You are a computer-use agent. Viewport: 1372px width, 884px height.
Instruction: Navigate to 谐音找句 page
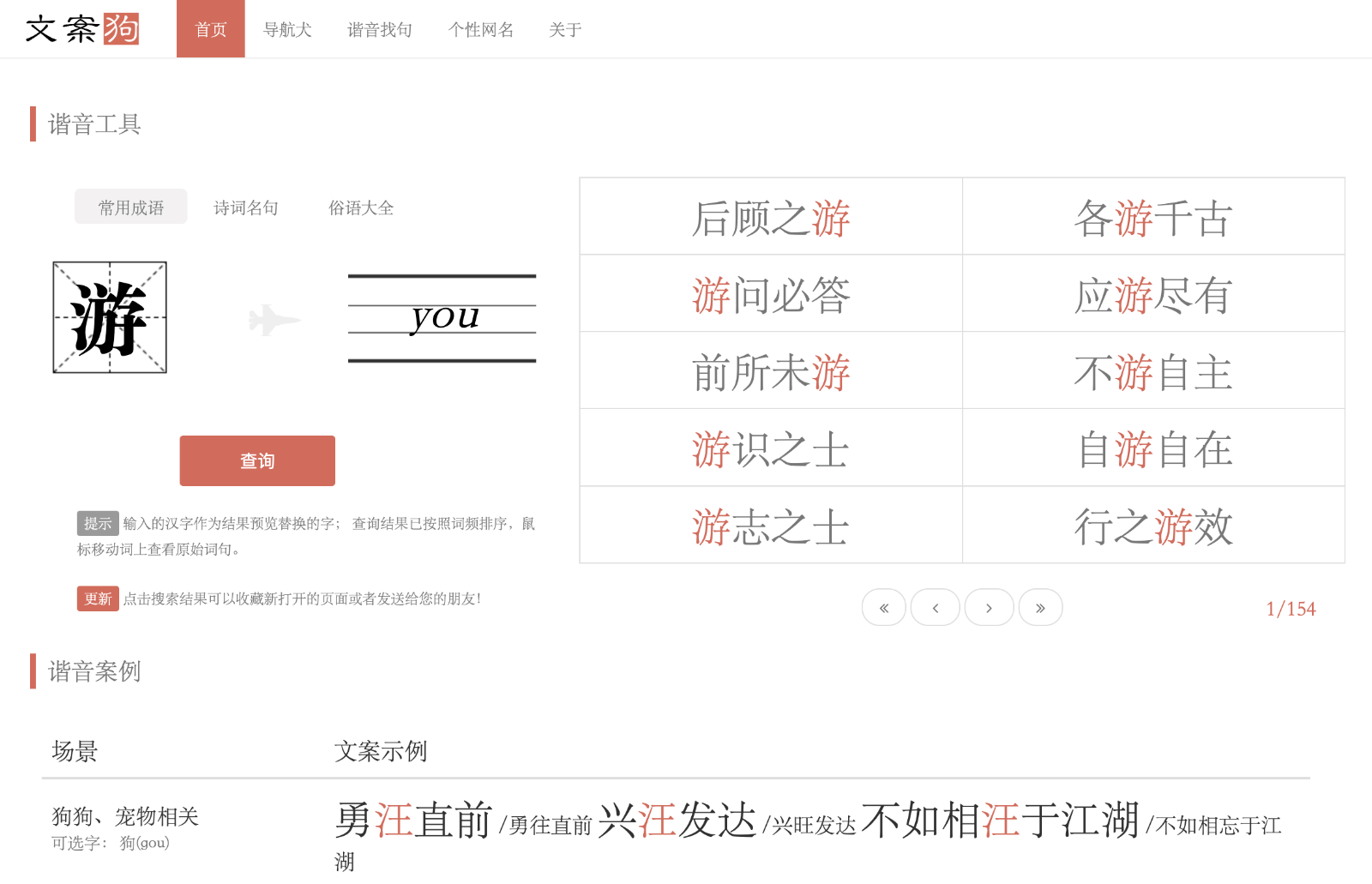(379, 30)
